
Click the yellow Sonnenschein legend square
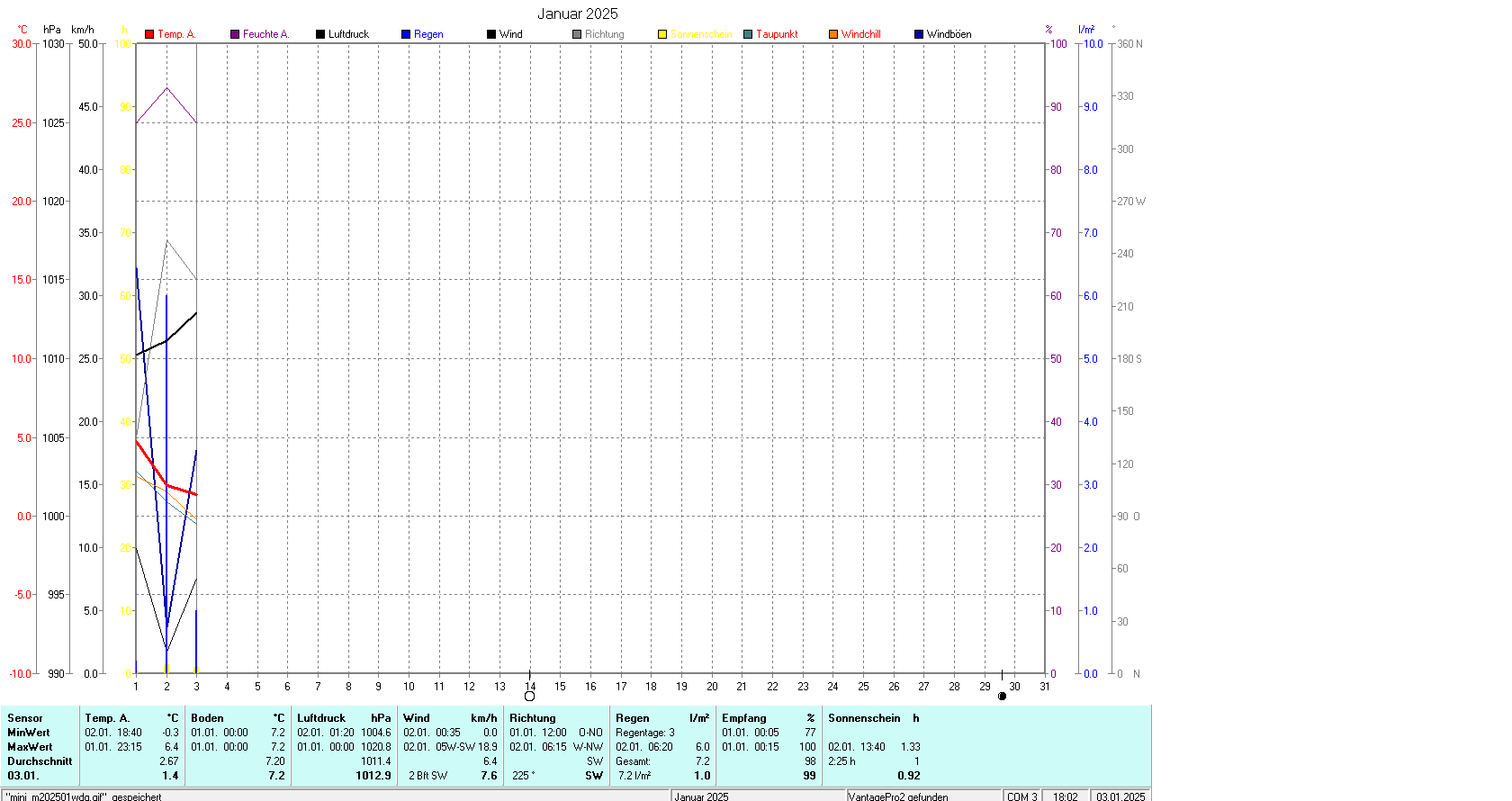click(x=662, y=34)
